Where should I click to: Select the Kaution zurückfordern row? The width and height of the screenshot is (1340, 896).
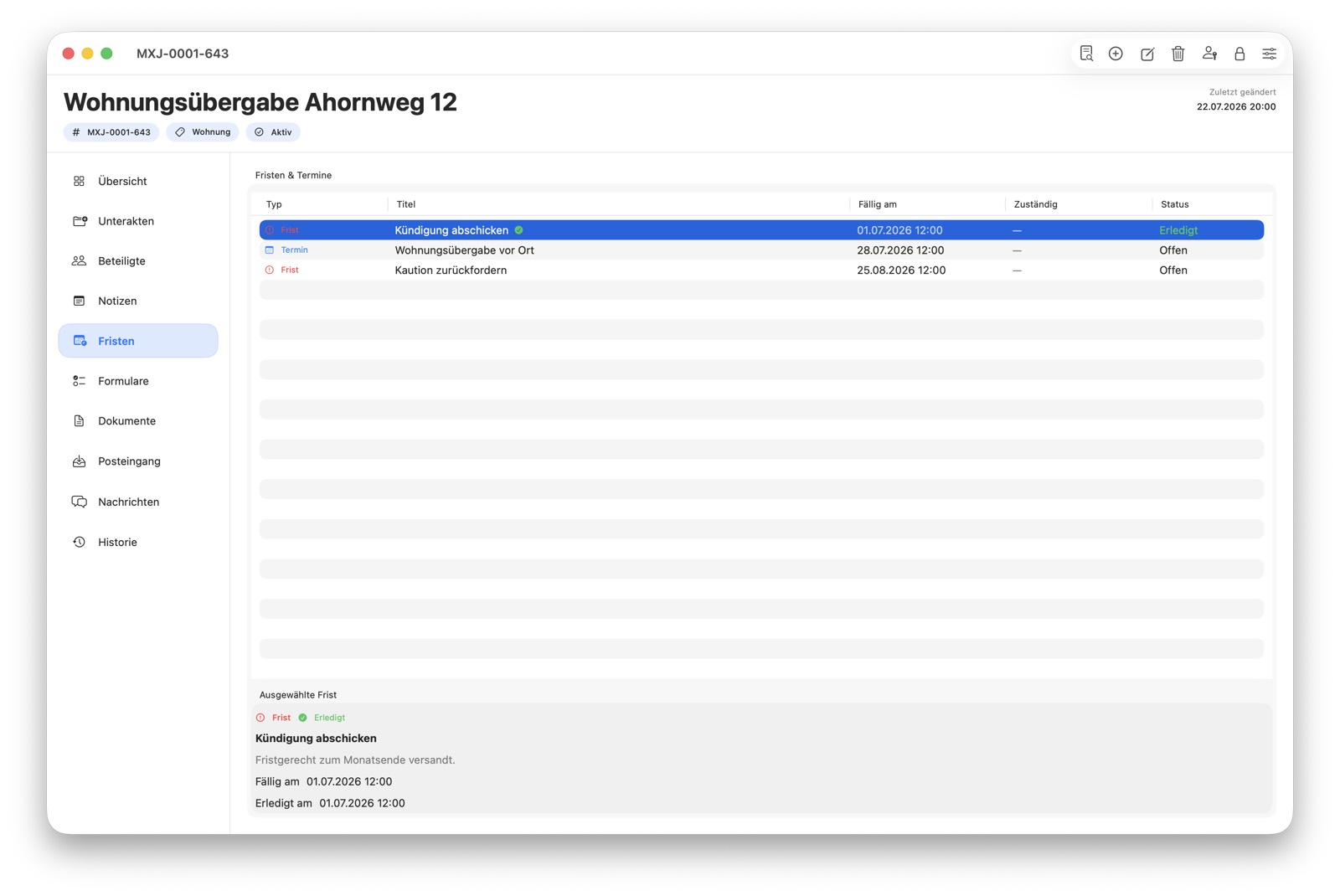(761, 270)
